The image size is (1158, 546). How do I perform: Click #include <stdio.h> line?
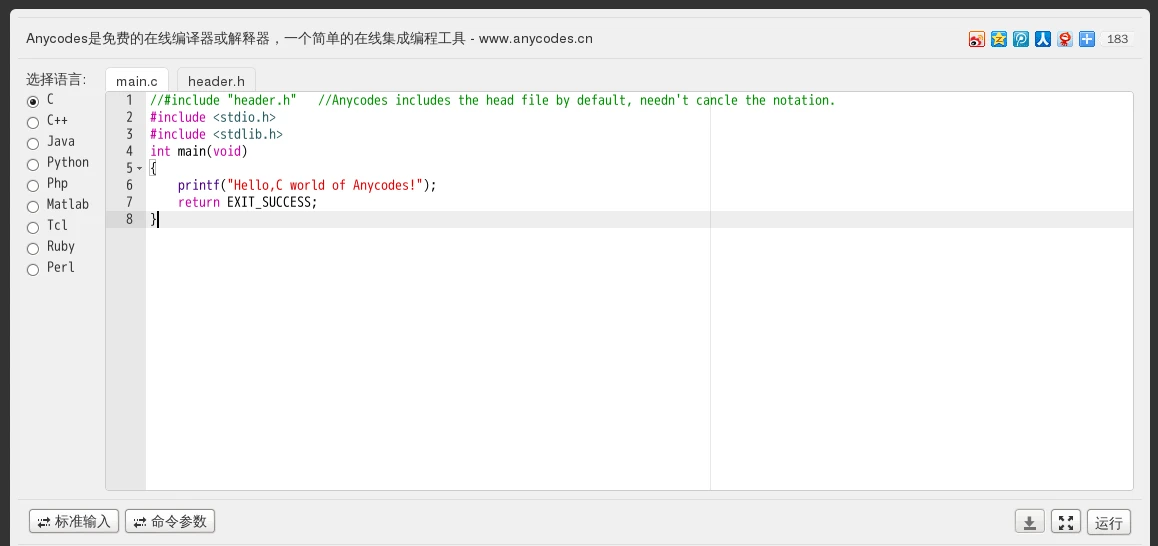(213, 117)
